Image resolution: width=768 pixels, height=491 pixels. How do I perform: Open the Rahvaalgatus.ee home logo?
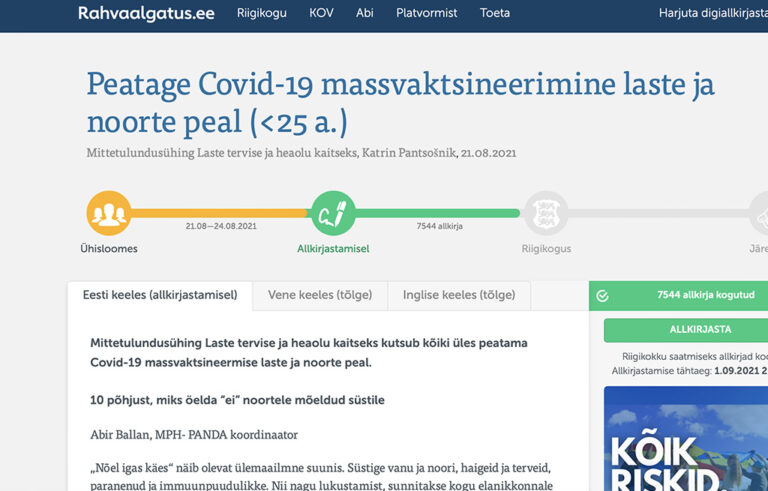tap(146, 14)
